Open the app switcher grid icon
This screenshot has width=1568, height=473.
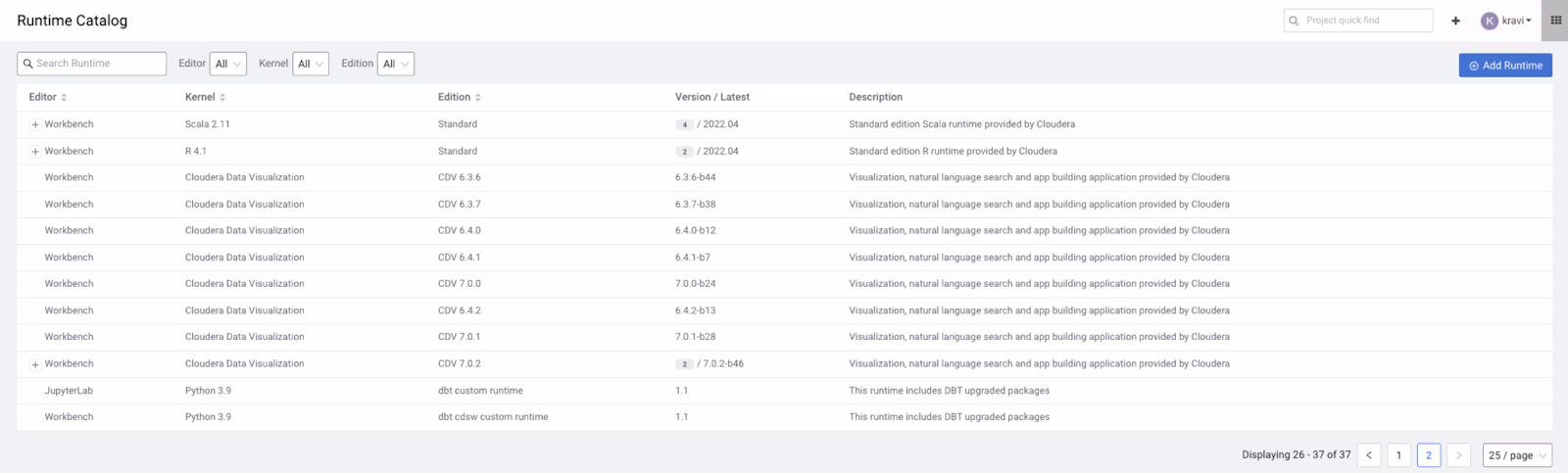click(x=1555, y=21)
